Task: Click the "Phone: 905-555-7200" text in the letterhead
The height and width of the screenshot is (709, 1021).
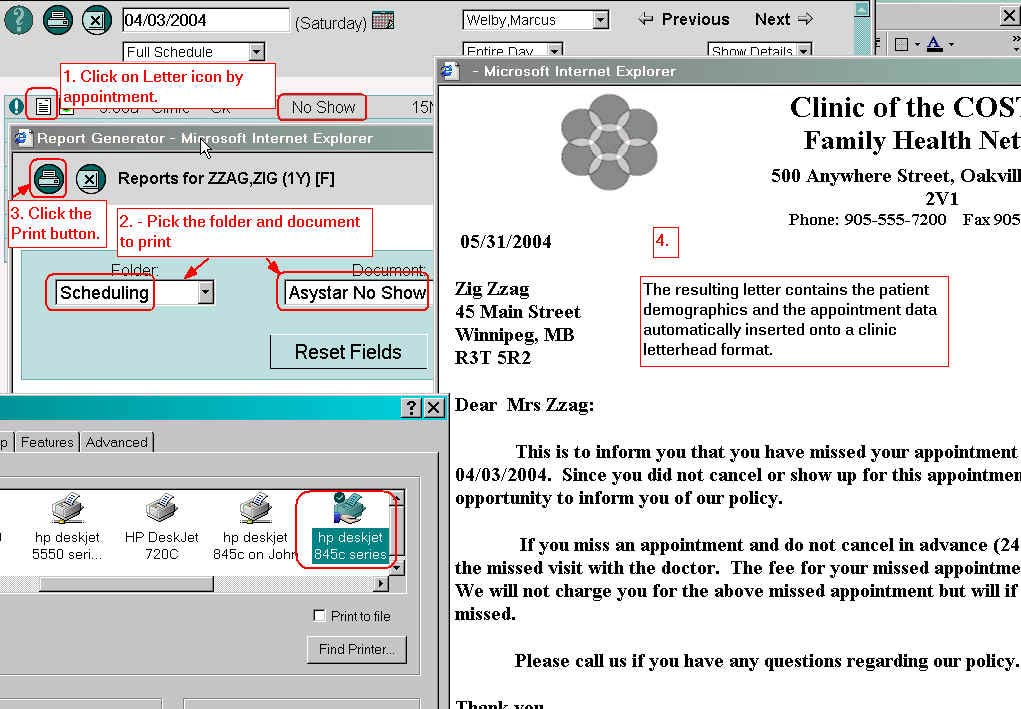Action: click(867, 219)
